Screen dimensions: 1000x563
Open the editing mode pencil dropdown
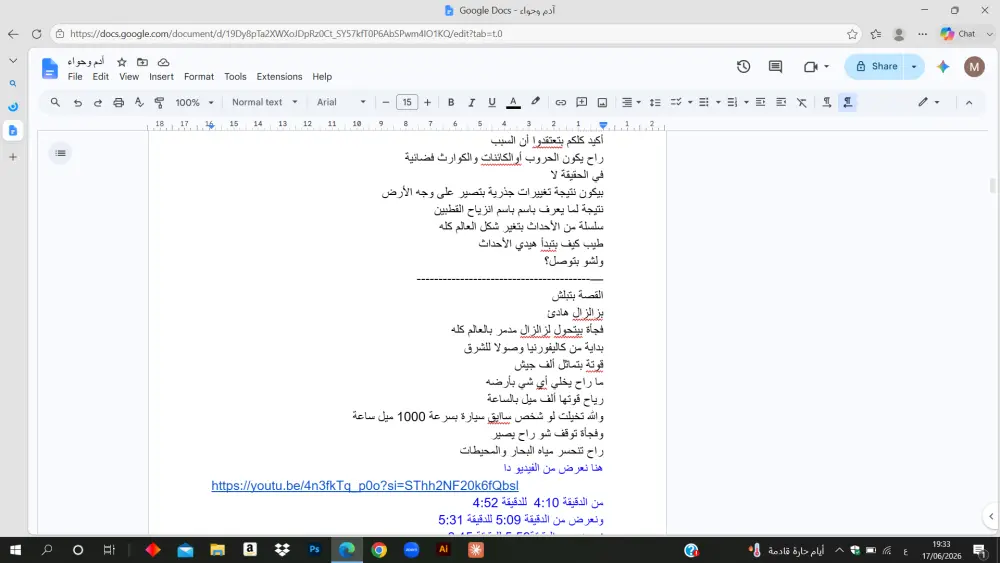(x=929, y=102)
